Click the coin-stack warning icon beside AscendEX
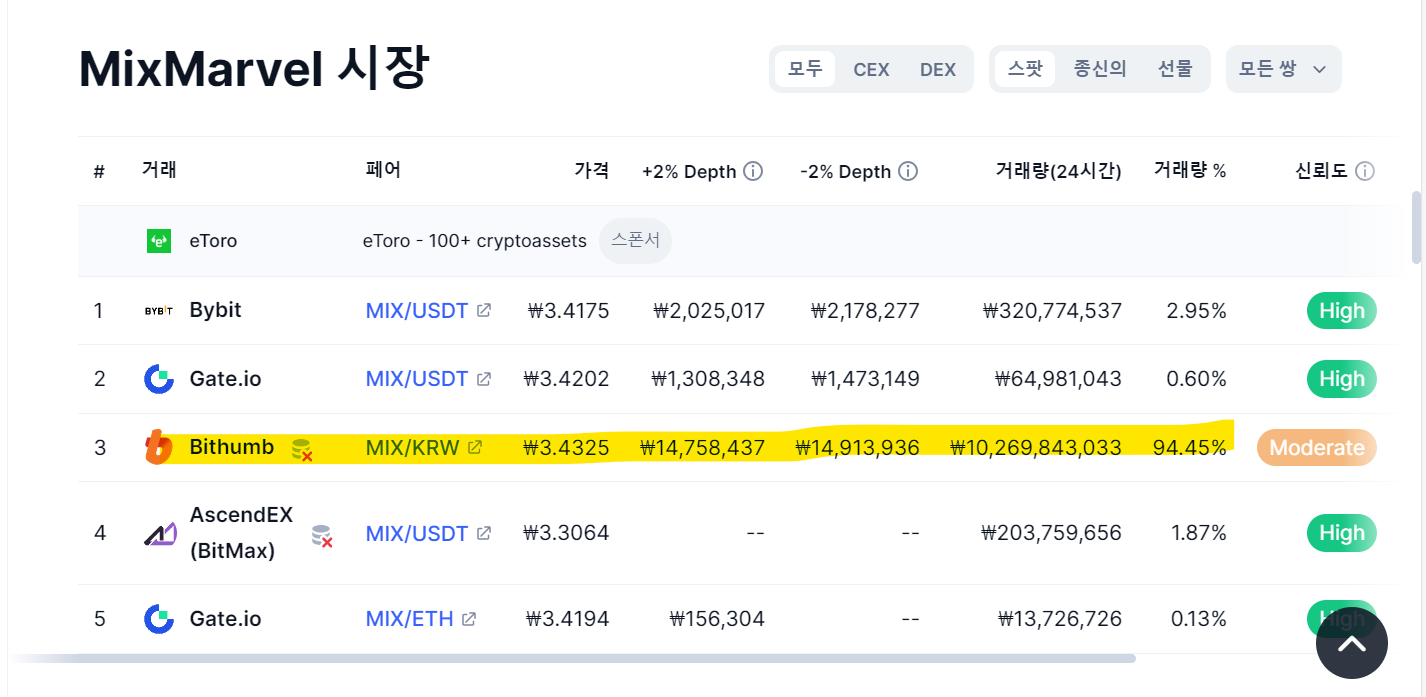This screenshot has height=697, width=1426. tap(321, 536)
